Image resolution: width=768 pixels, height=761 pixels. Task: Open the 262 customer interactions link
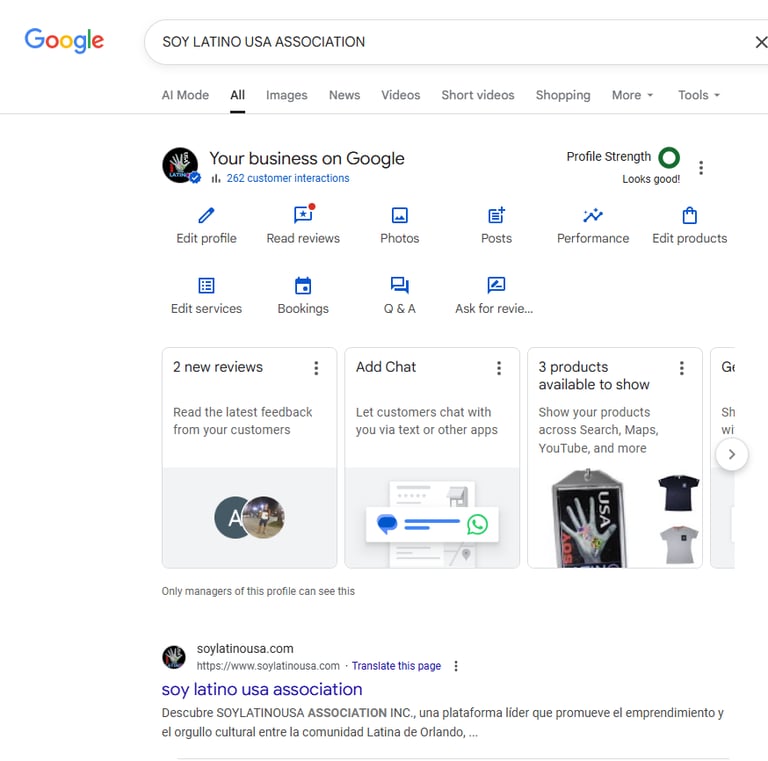pyautogui.click(x=288, y=178)
